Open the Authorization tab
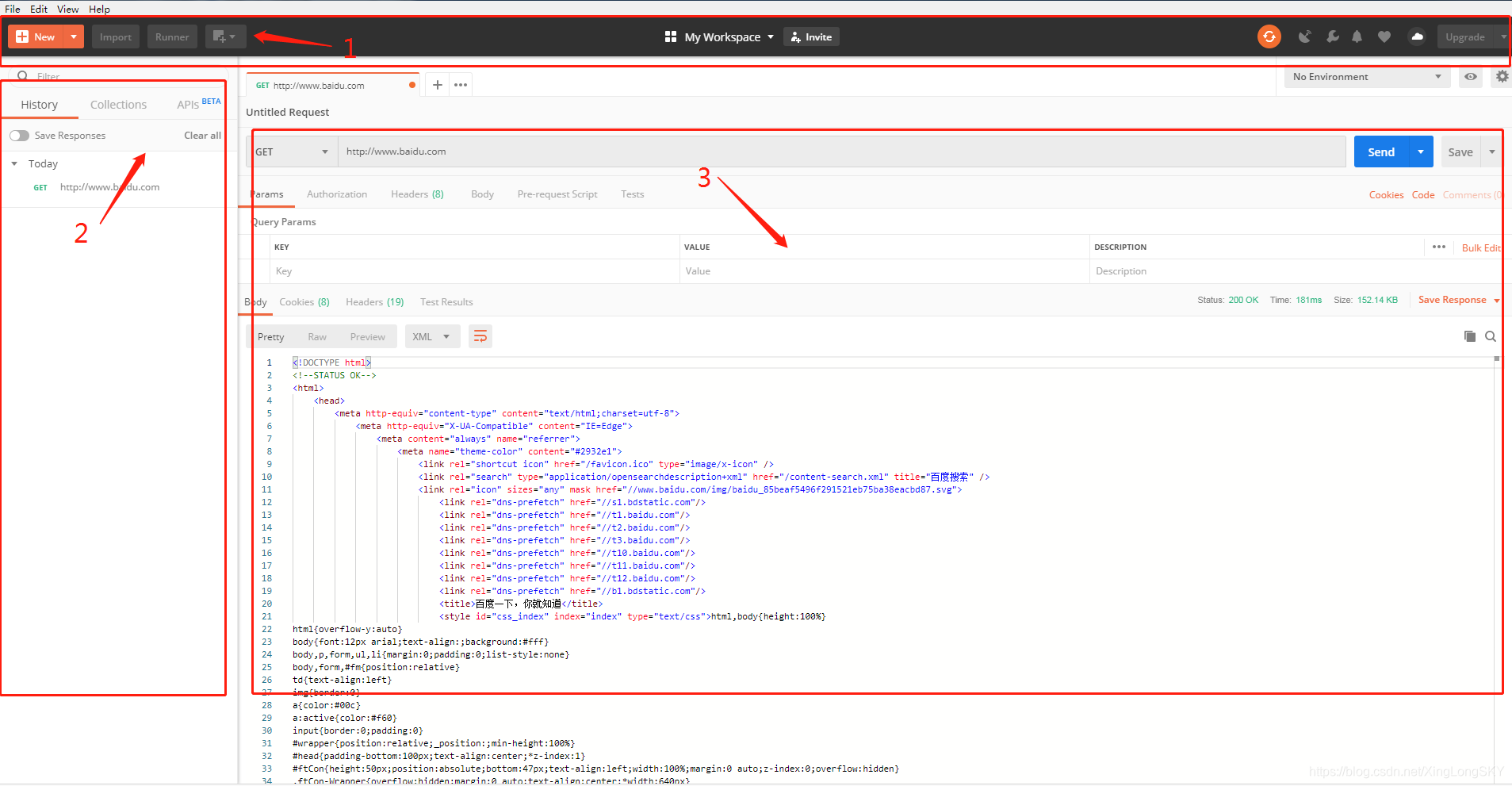The height and width of the screenshot is (786, 1512). 337,194
